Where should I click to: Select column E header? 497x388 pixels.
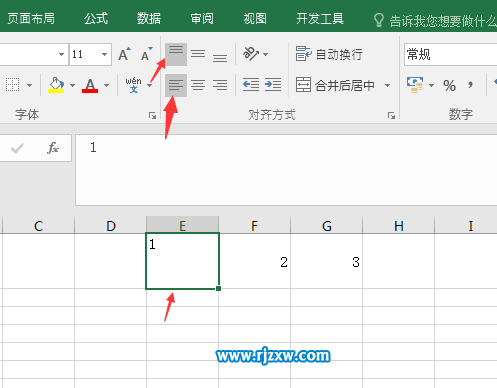click(x=183, y=226)
